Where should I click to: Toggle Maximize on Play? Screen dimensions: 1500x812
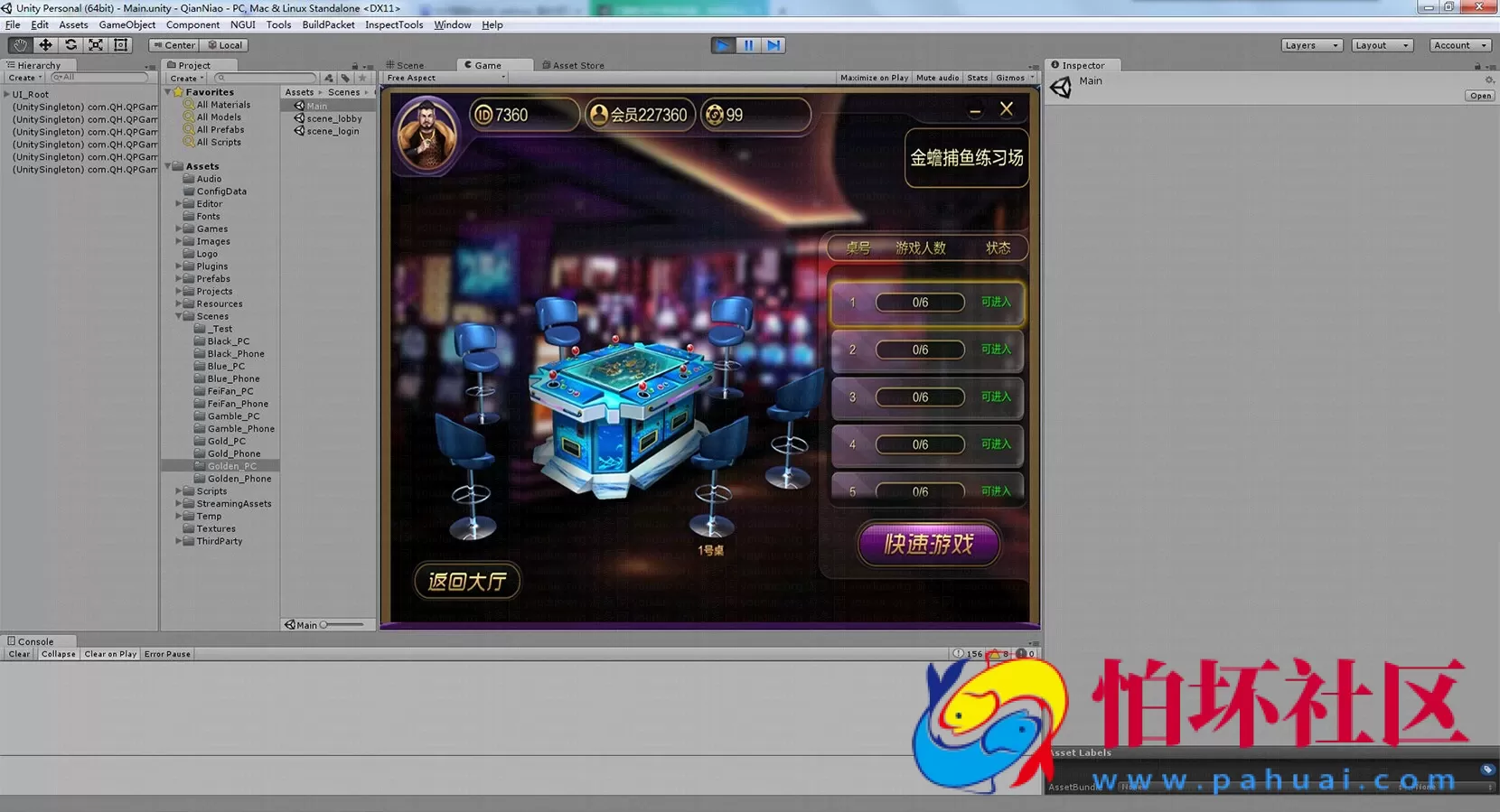click(874, 78)
